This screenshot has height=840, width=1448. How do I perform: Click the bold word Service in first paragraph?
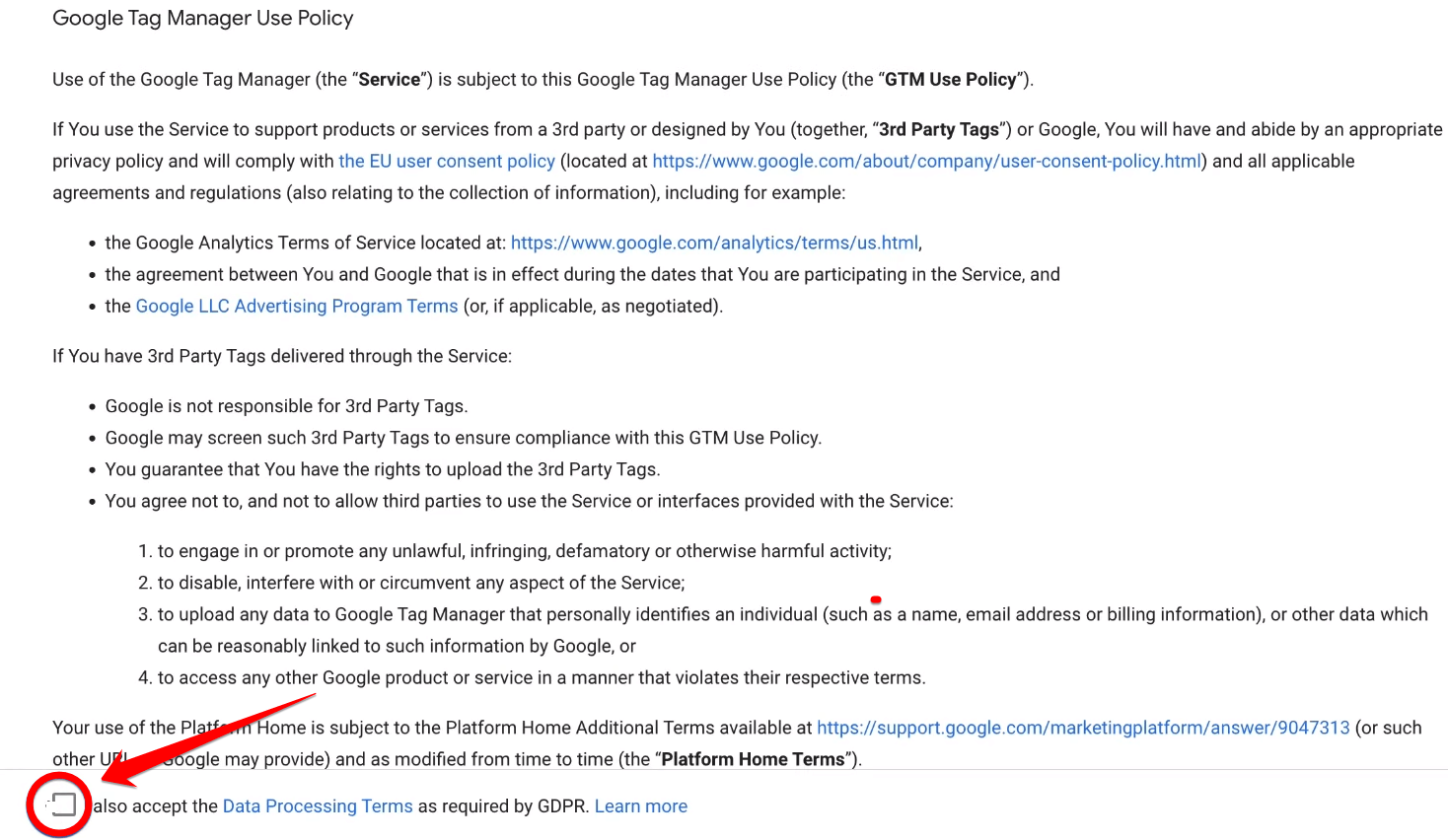tap(389, 80)
